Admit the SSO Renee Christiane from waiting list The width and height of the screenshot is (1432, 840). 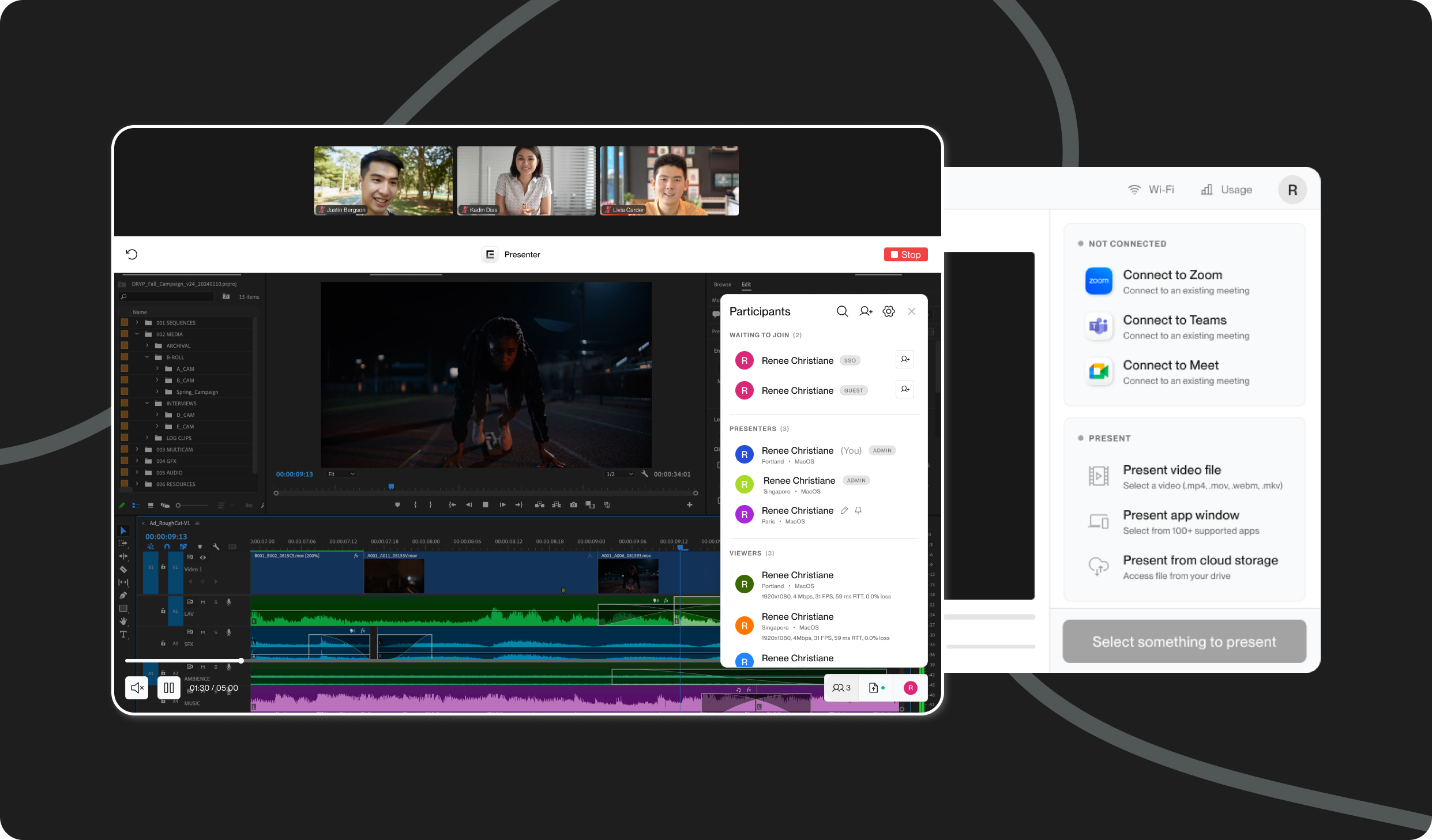click(905, 359)
